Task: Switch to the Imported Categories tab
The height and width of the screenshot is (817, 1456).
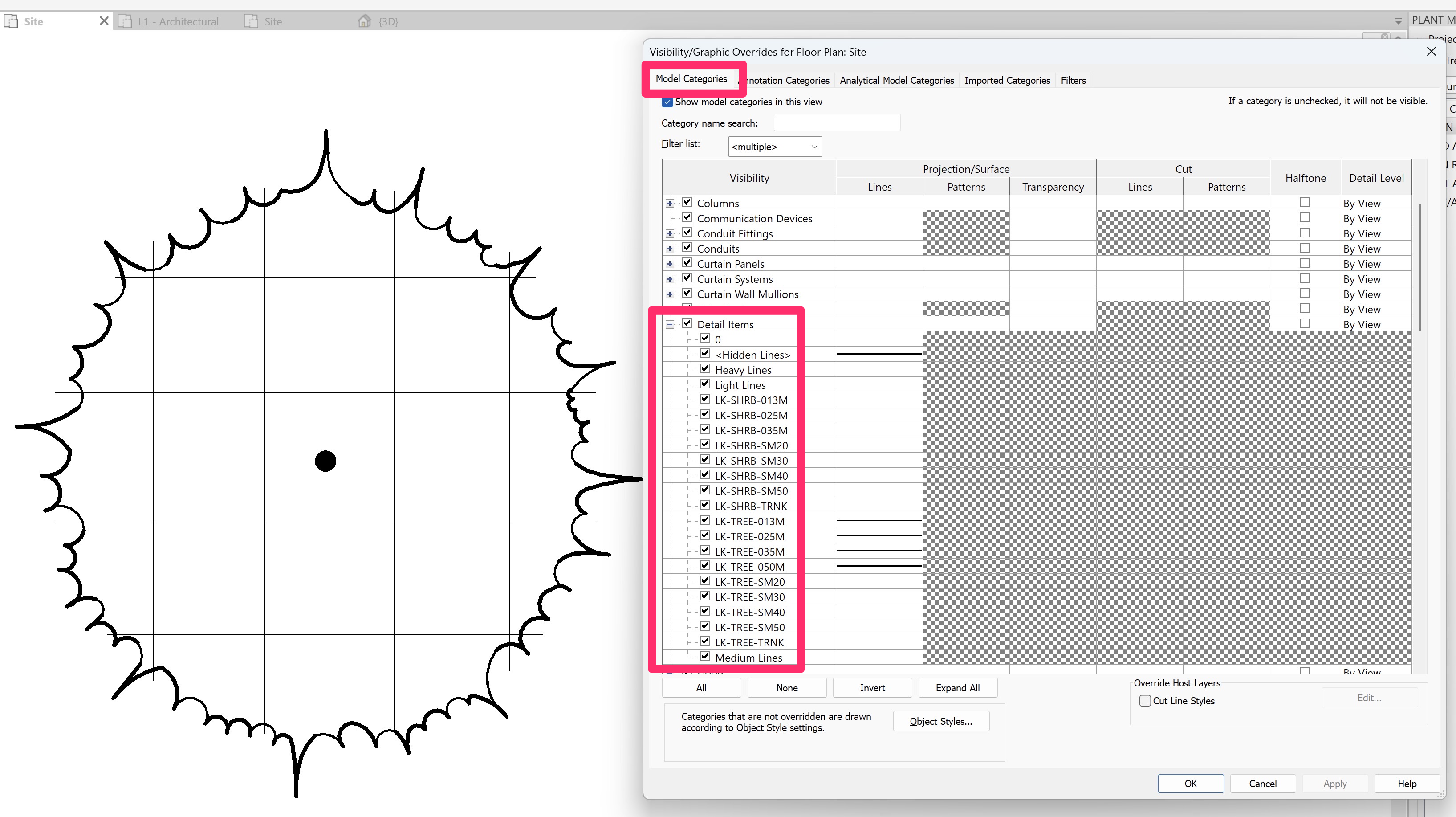Action: click(1007, 80)
